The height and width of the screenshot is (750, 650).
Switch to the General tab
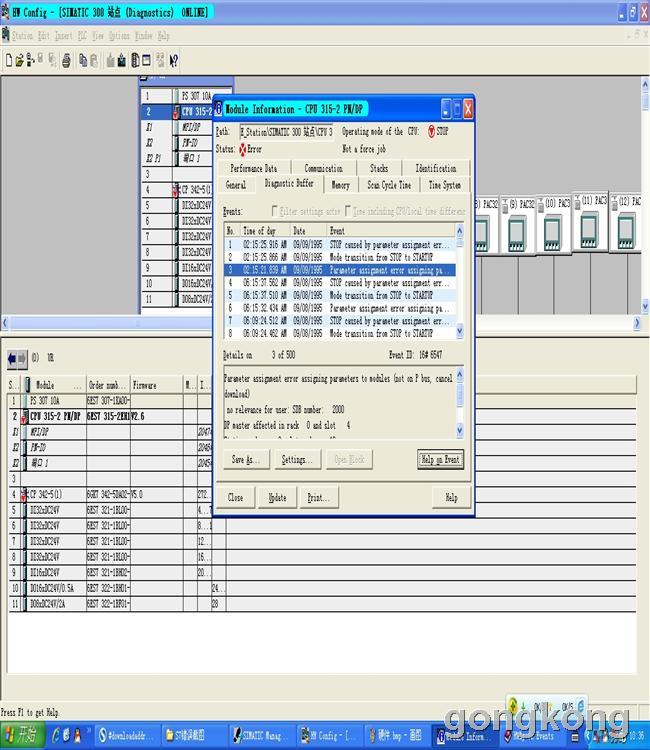coord(236,185)
